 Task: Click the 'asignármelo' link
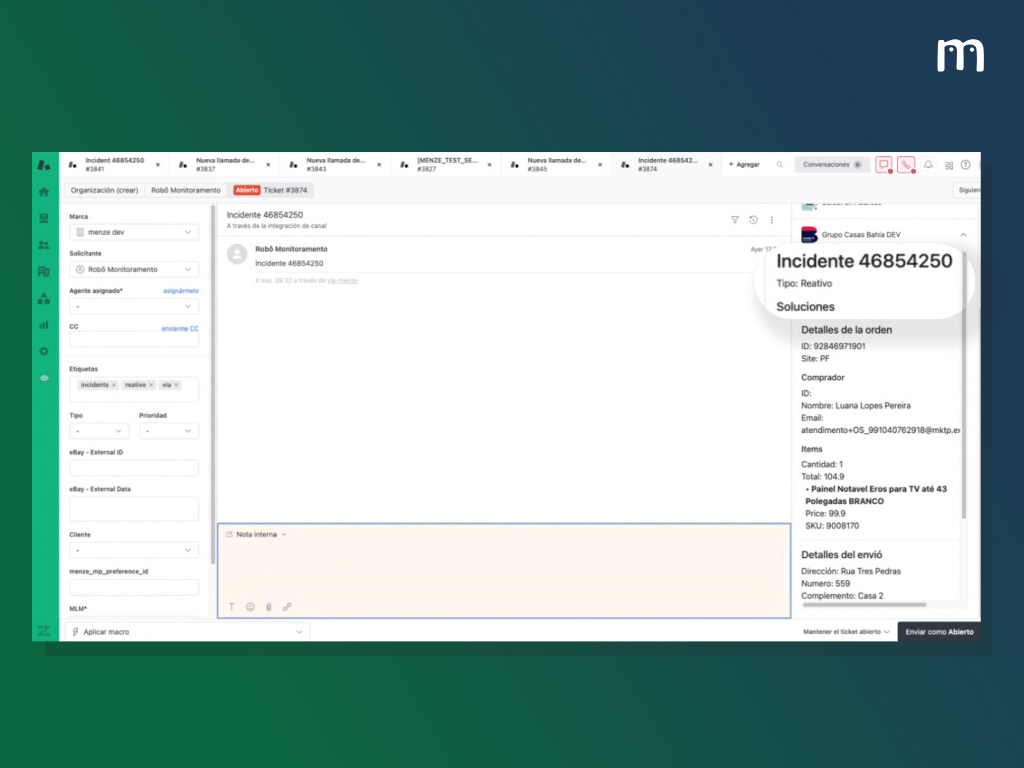click(x=180, y=290)
